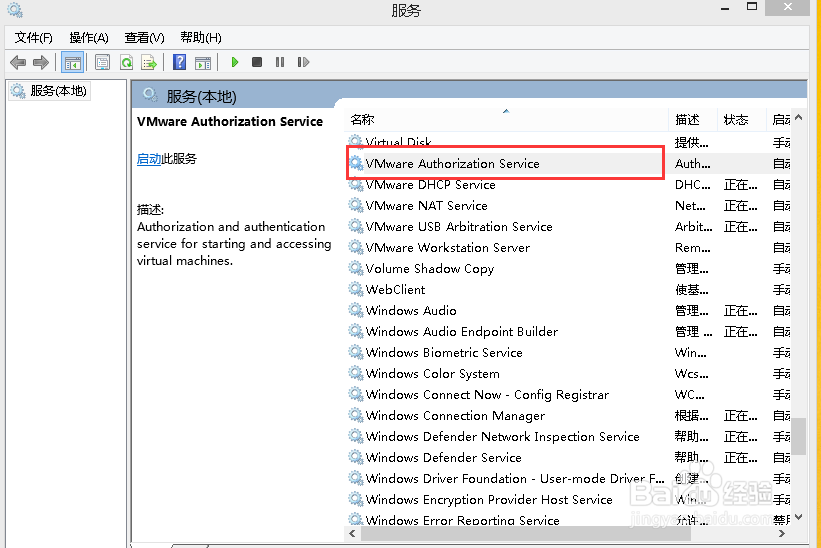The width and height of the screenshot is (821, 548).
Task: Click the vertical scrollbar down arrow
Action: pyautogui.click(x=798, y=518)
